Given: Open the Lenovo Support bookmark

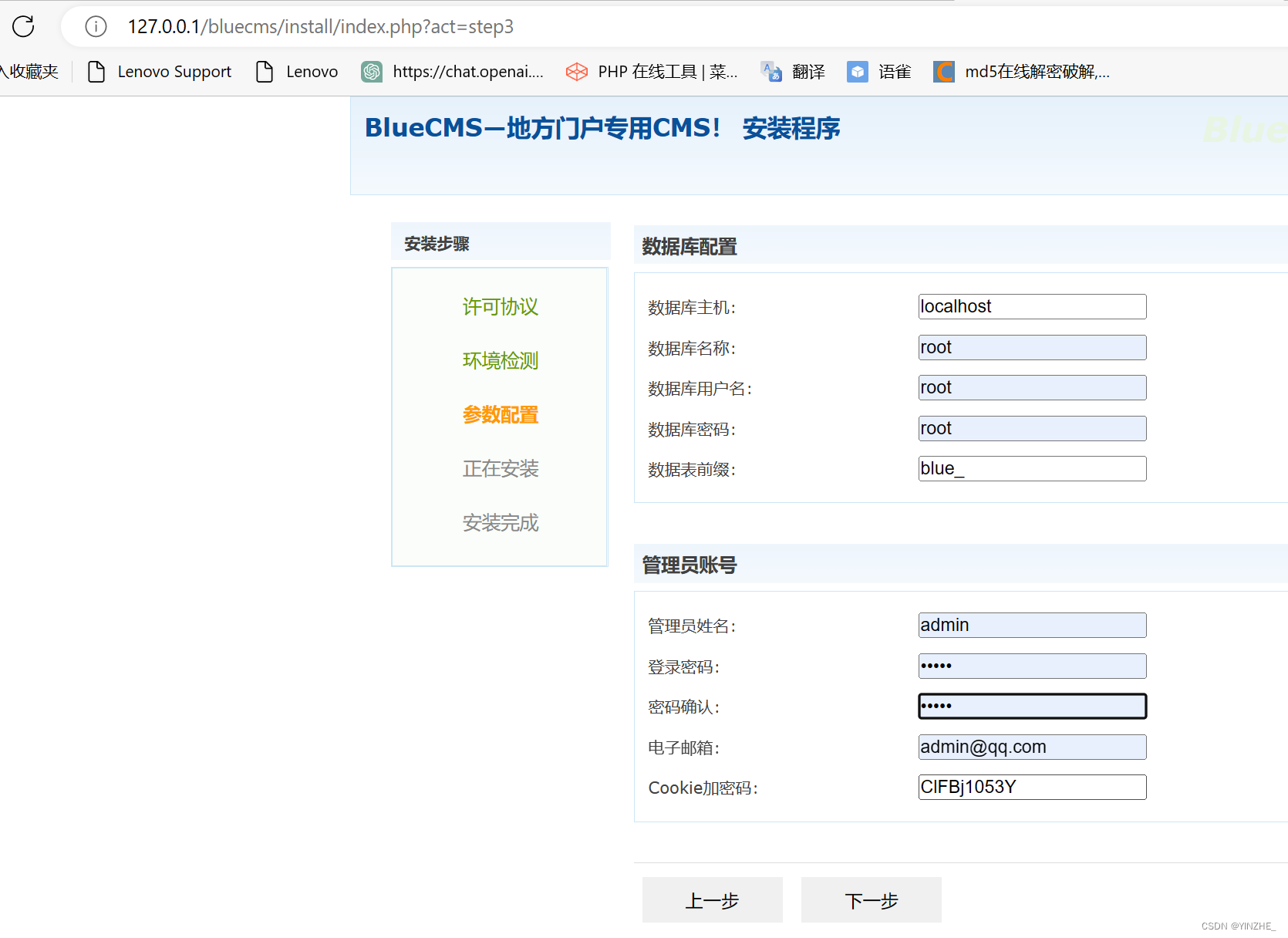Looking at the screenshot, I should [x=159, y=72].
